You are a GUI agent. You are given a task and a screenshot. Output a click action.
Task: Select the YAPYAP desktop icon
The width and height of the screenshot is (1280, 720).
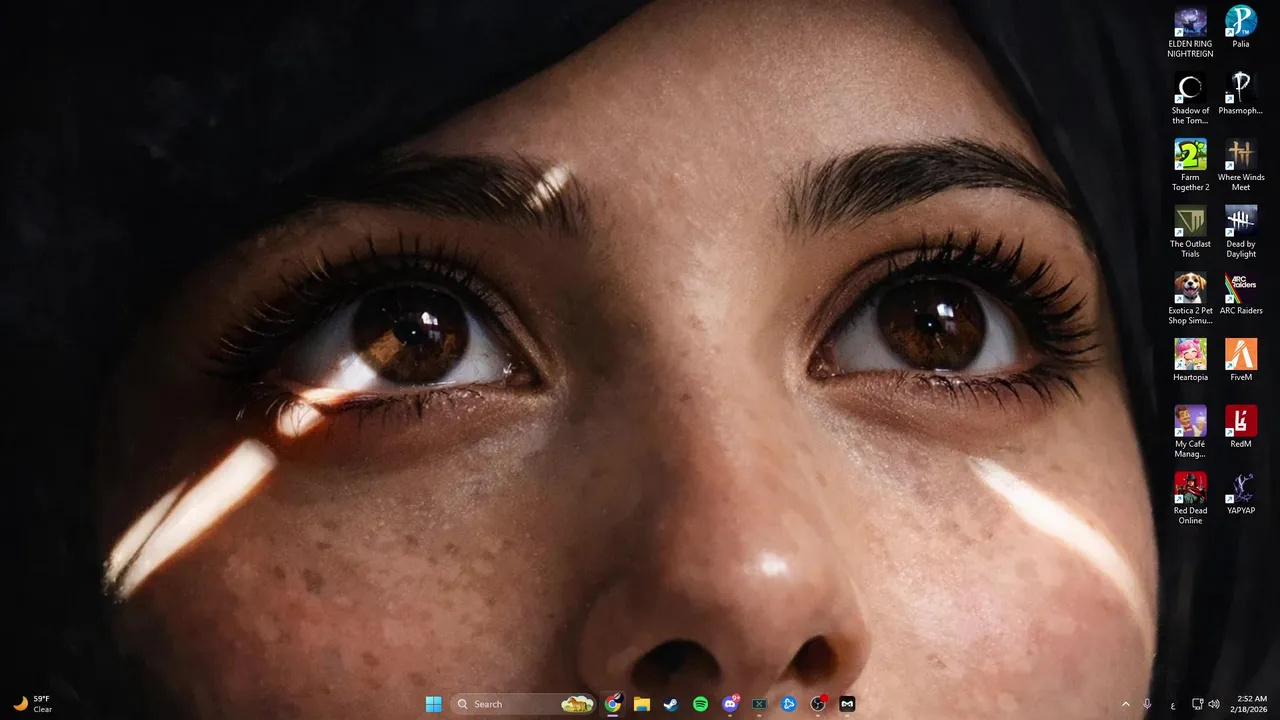[1241, 494]
